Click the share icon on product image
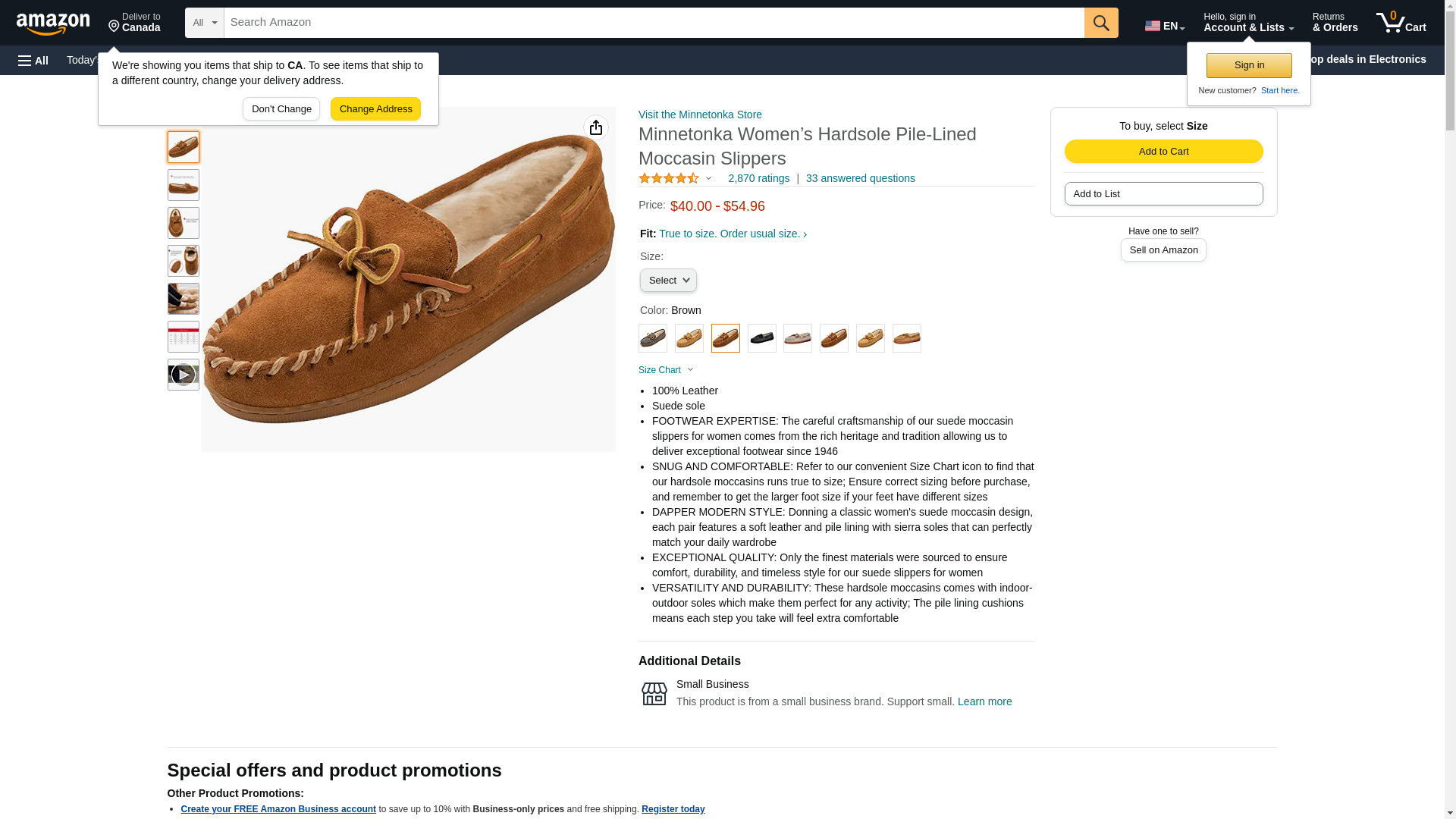 pyautogui.click(x=596, y=127)
